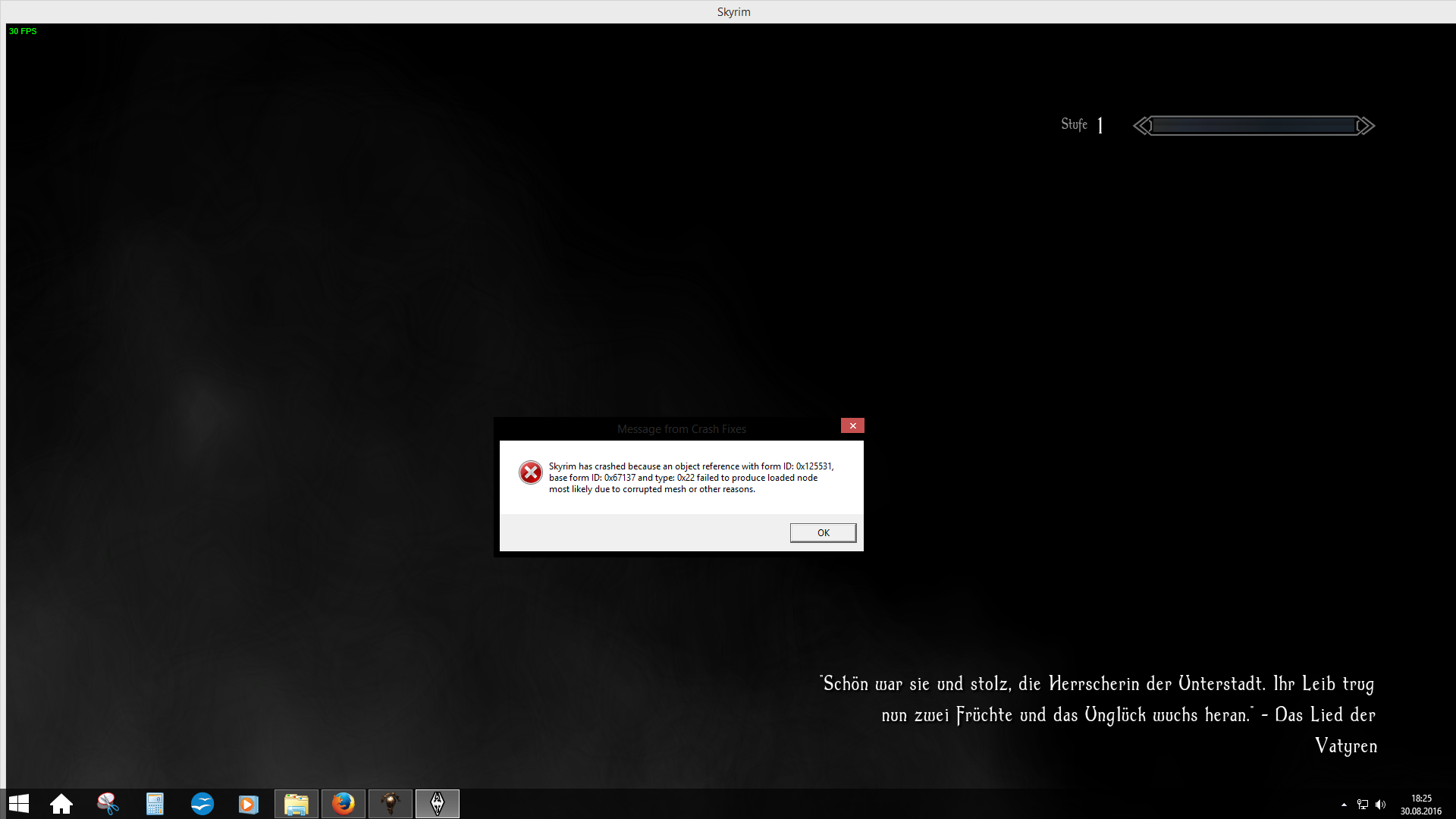Click OK in the Crash Fixes dialog

823,533
